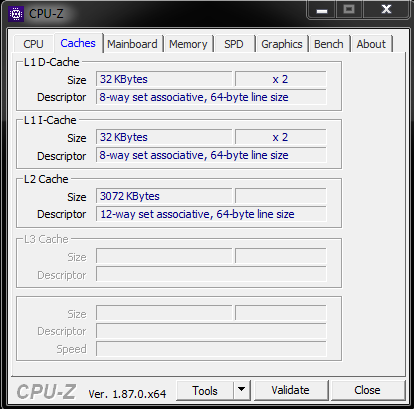414x409 pixels.
Task: Open the Mainboard tab
Action: click(x=132, y=44)
